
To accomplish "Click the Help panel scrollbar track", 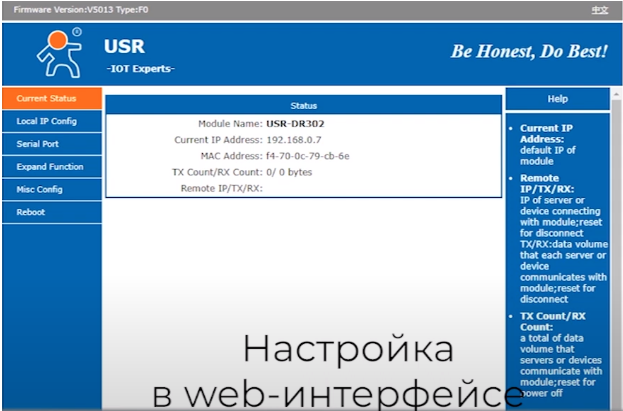I will pos(616,254).
